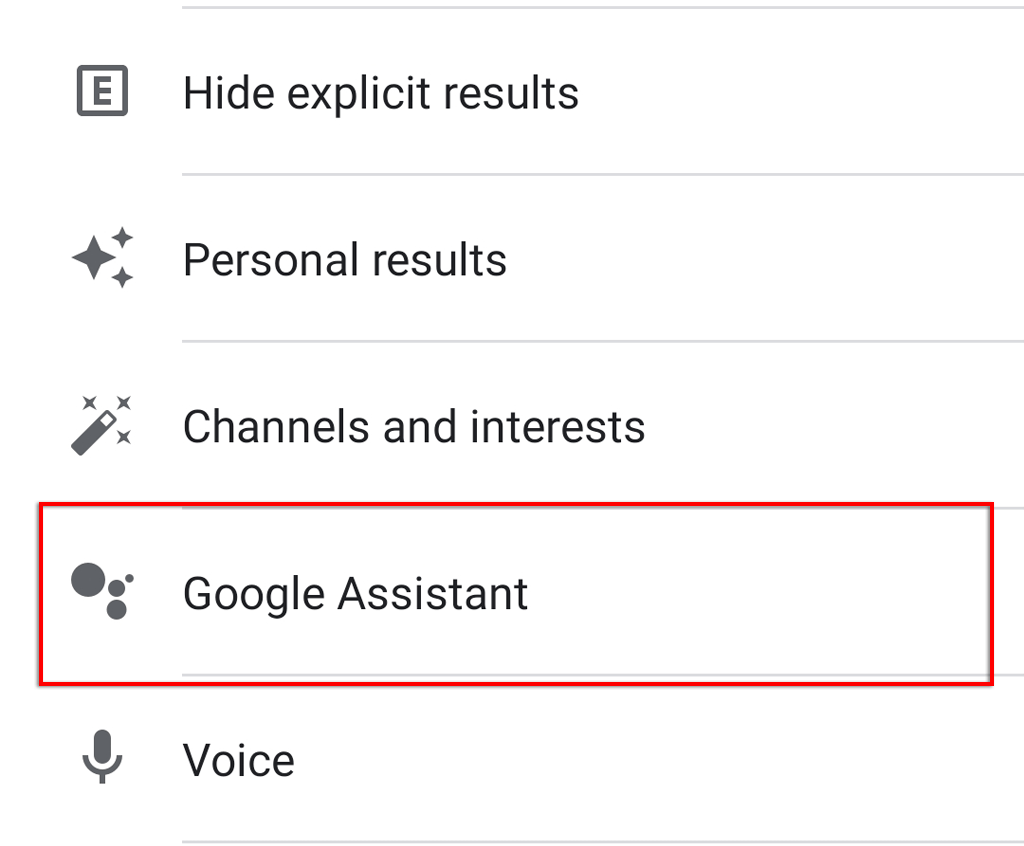Open Channels and interests setting
The width and height of the screenshot is (1024, 846).
point(512,425)
